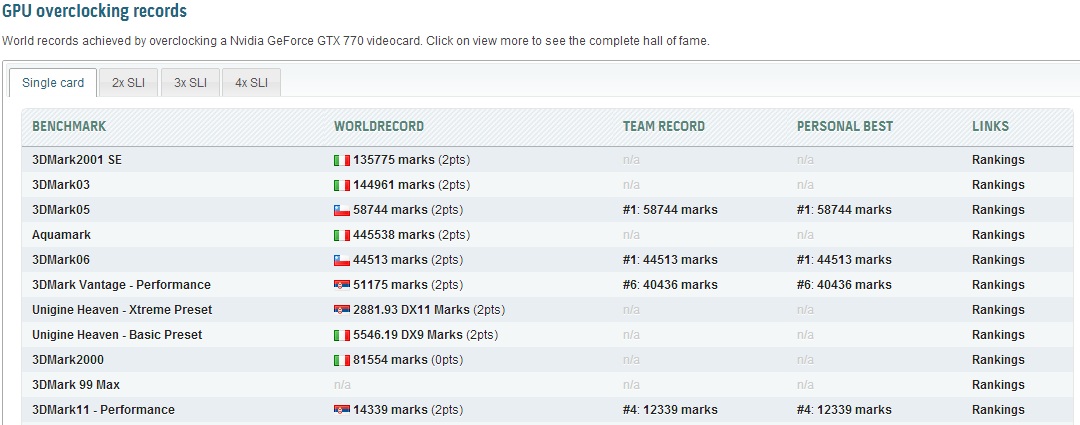View Rankings for 3DMark05
1080x425 pixels.
coord(998,209)
